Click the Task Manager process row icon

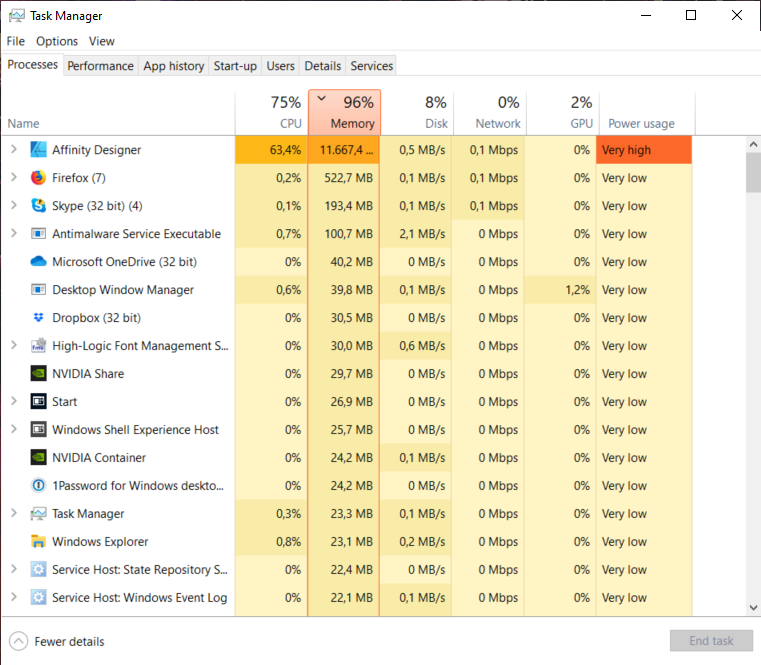coord(38,514)
